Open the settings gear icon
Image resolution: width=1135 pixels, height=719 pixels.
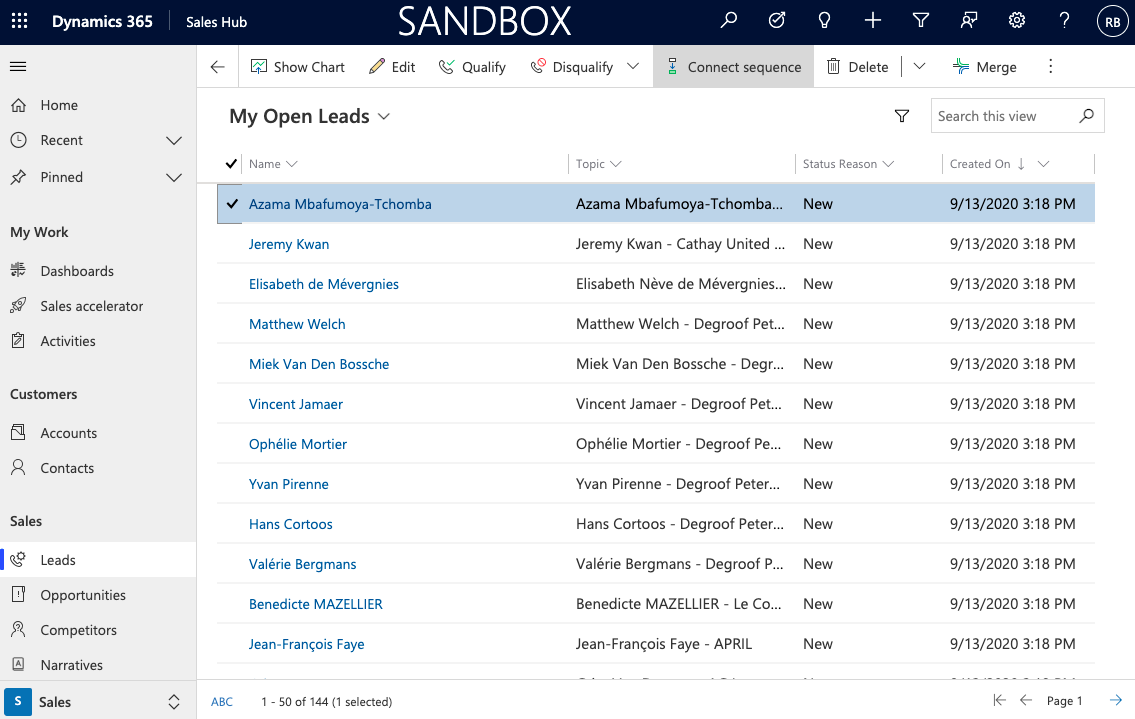click(x=1017, y=20)
